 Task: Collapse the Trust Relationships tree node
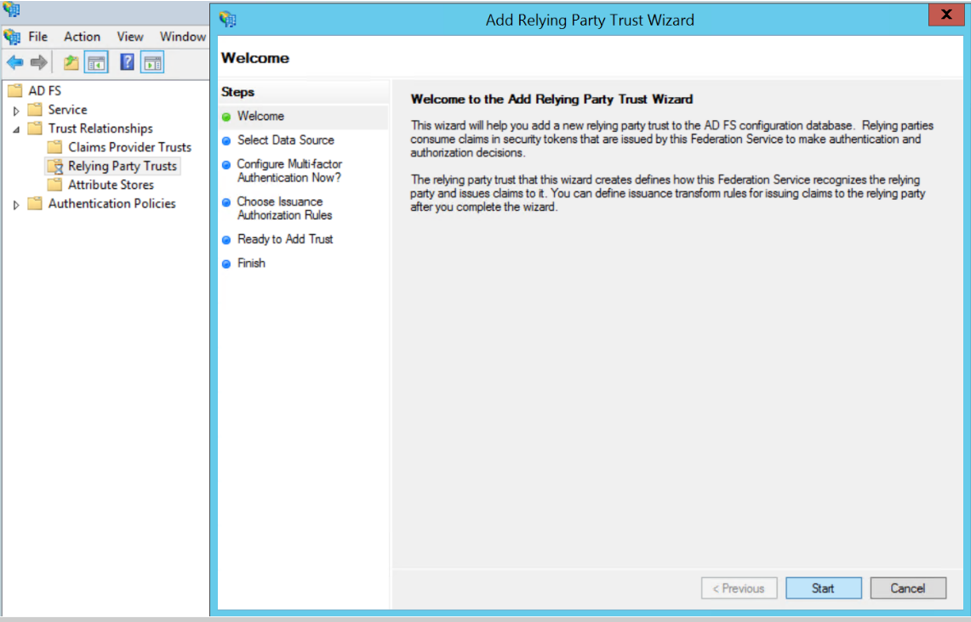coord(16,129)
